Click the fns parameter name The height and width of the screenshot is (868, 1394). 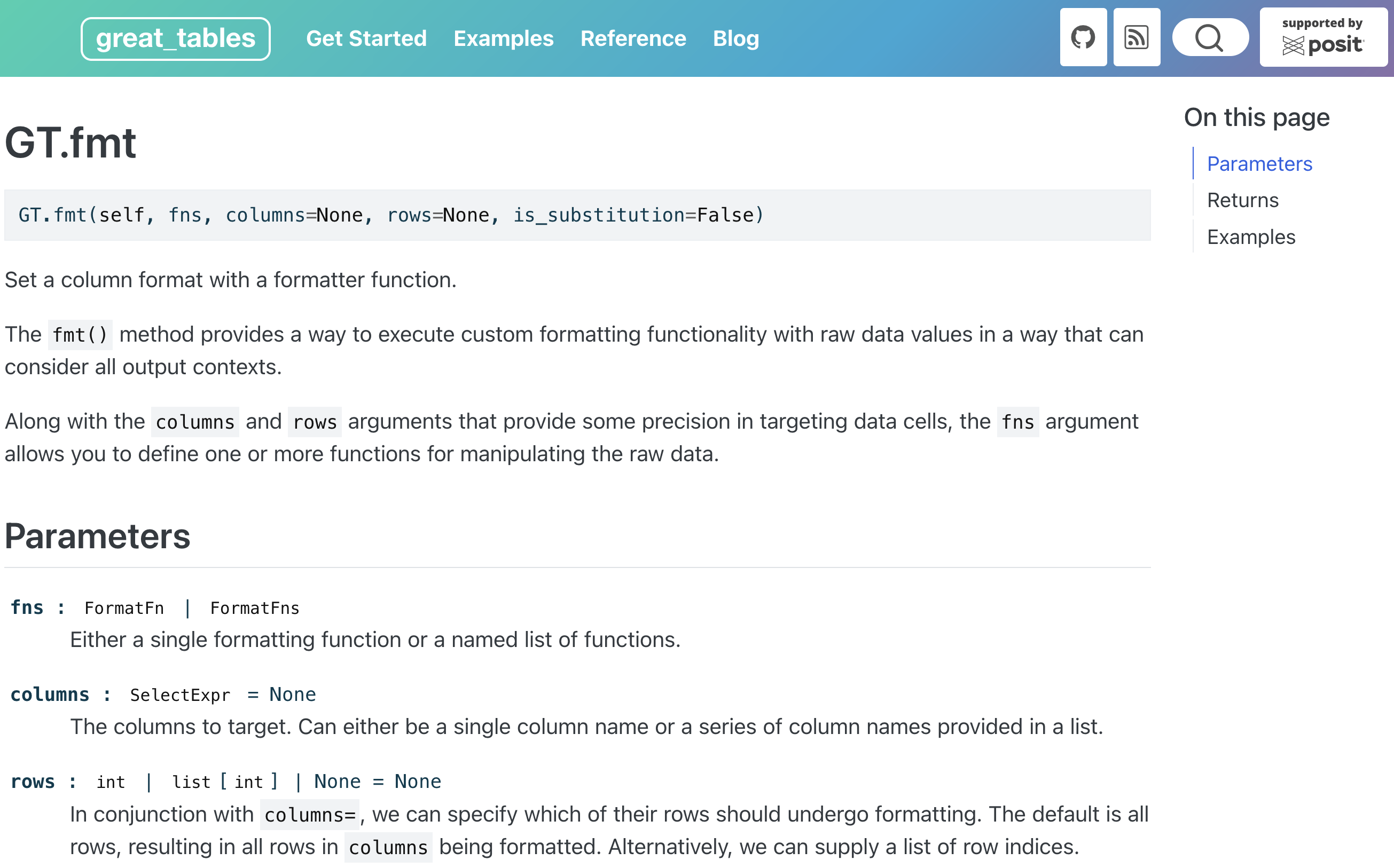(x=27, y=607)
